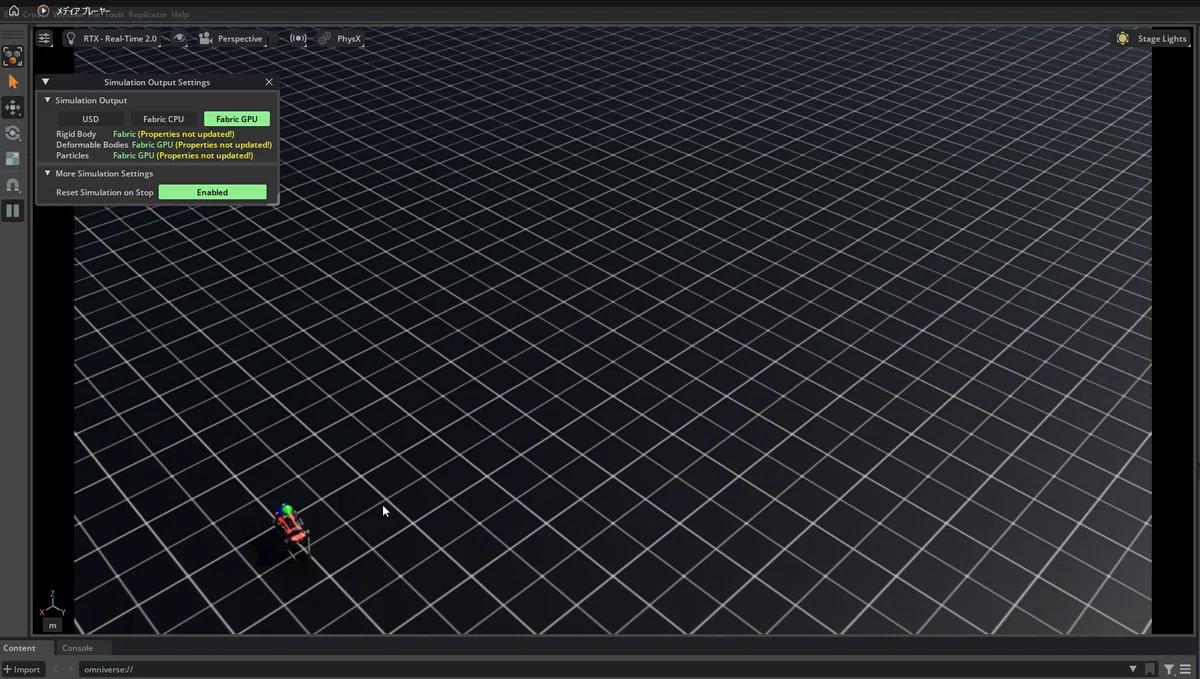Click the Rigid Body label
This screenshot has height=679, width=1200.
point(76,134)
